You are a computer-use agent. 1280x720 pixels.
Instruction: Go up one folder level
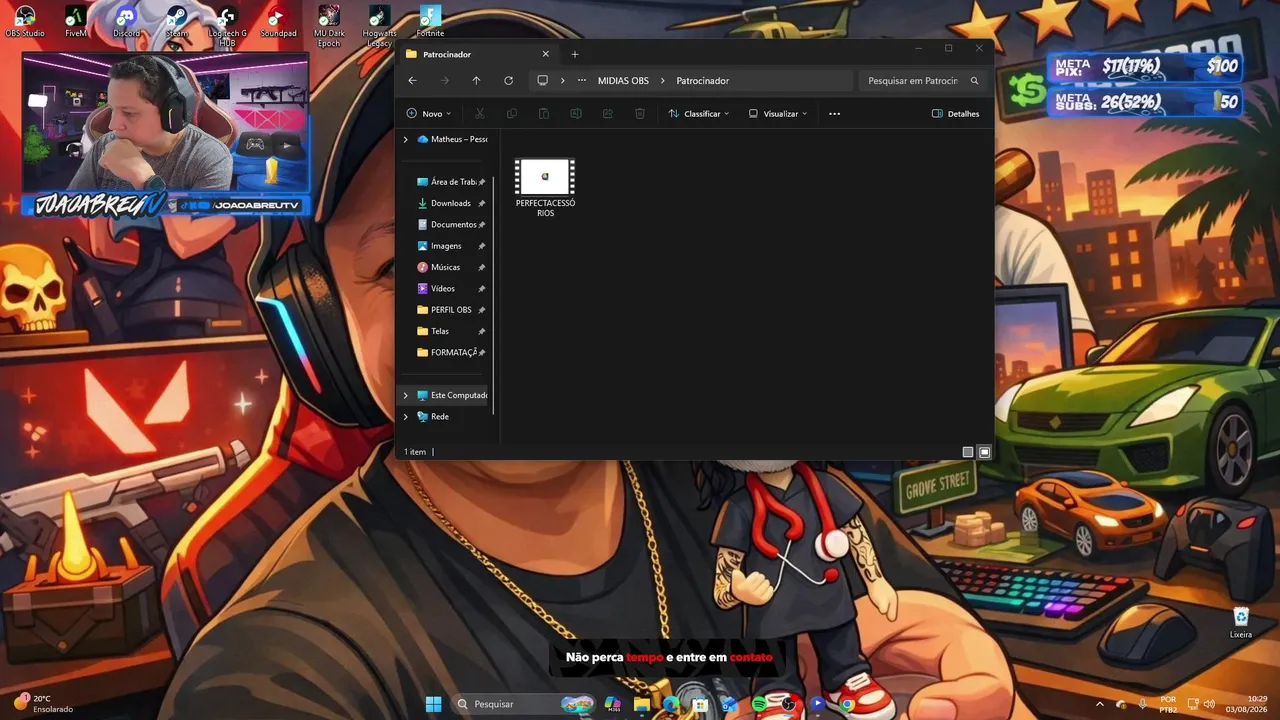tap(476, 81)
